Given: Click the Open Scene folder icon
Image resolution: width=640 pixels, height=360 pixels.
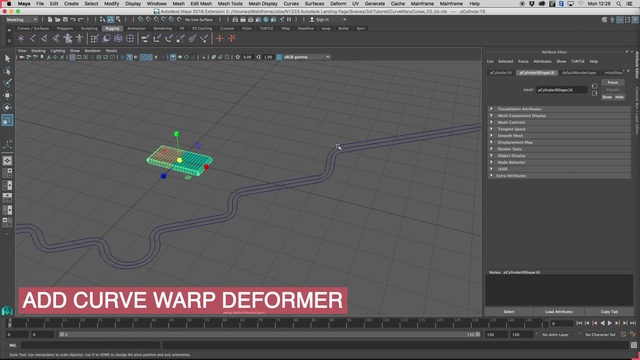Looking at the screenshot, I should click(x=58, y=20).
